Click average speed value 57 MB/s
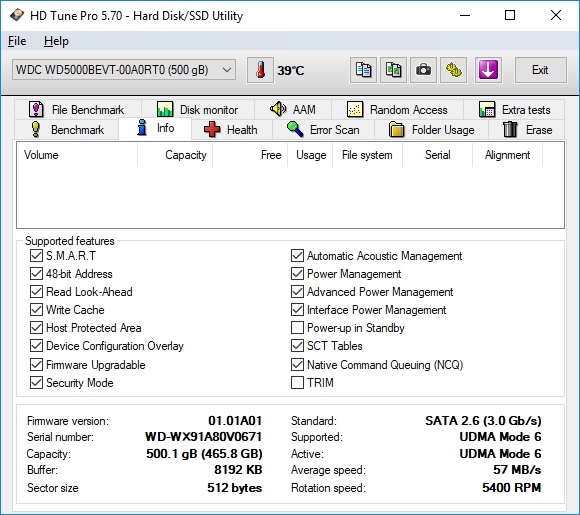Viewport: 580px width, 515px height. pyautogui.click(x=517, y=470)
